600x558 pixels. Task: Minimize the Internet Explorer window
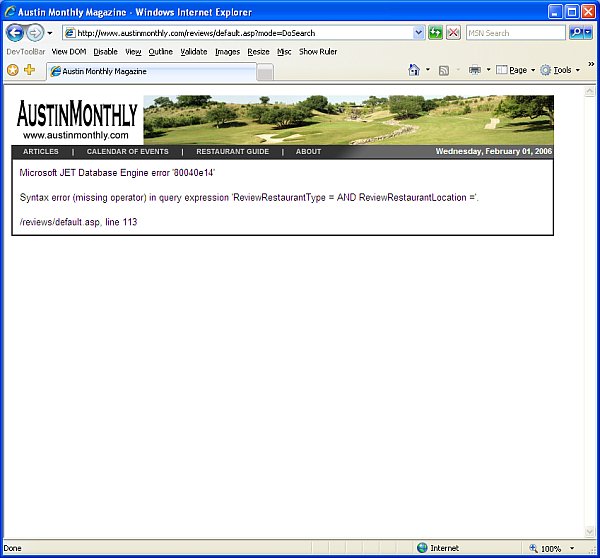555,12
